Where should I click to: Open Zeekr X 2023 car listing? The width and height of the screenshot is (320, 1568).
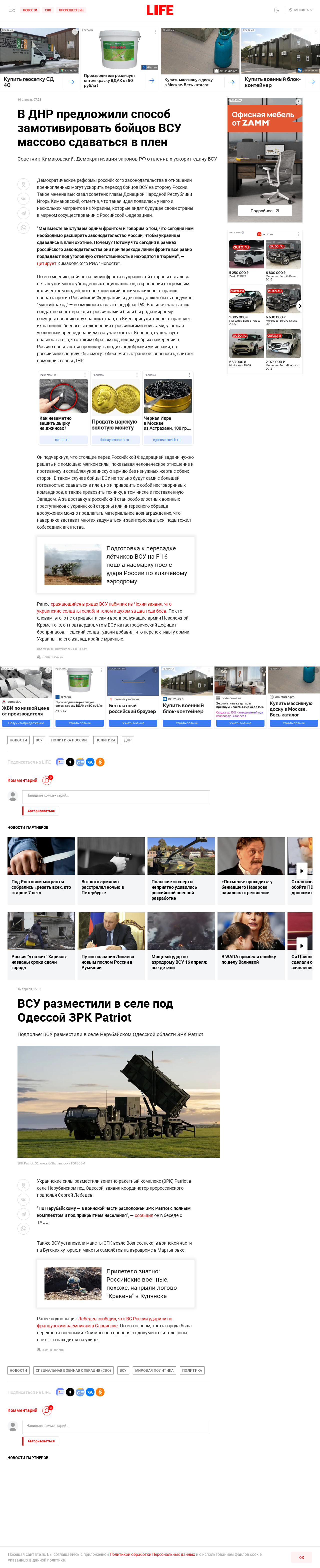pos(246,259)
